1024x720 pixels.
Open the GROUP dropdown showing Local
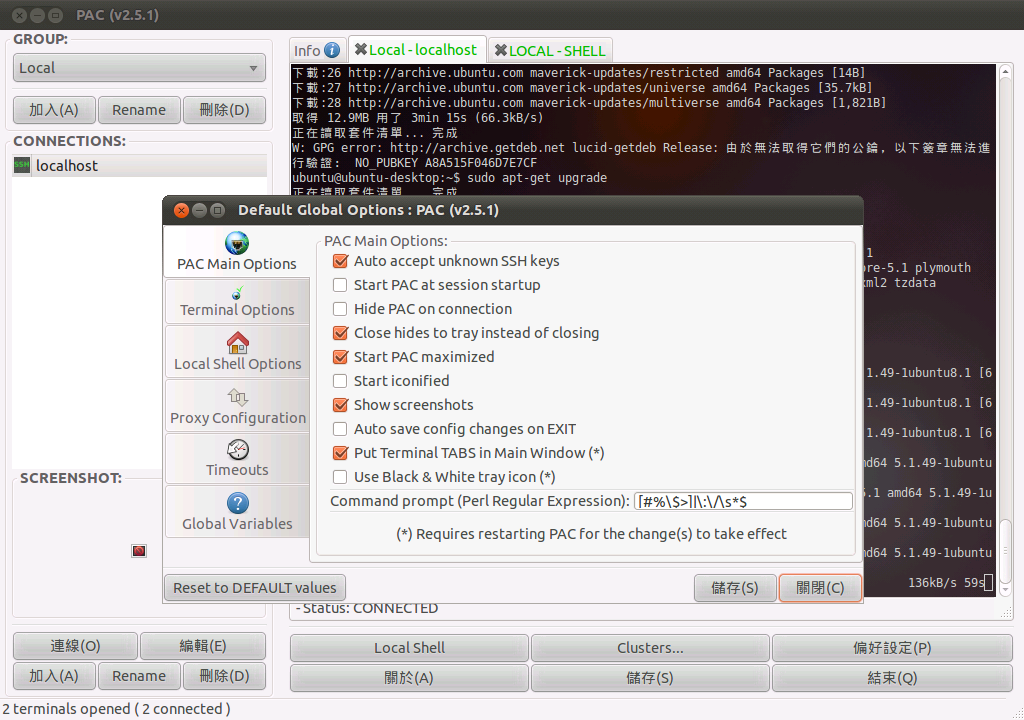click(x=139, y=68)
